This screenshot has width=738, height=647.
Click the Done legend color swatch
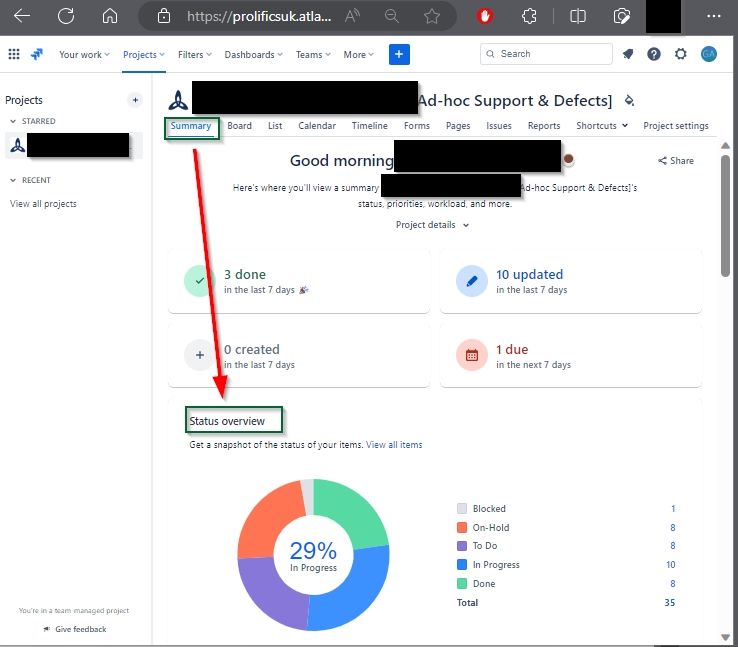pyautogui.click(x=462, y=583)
